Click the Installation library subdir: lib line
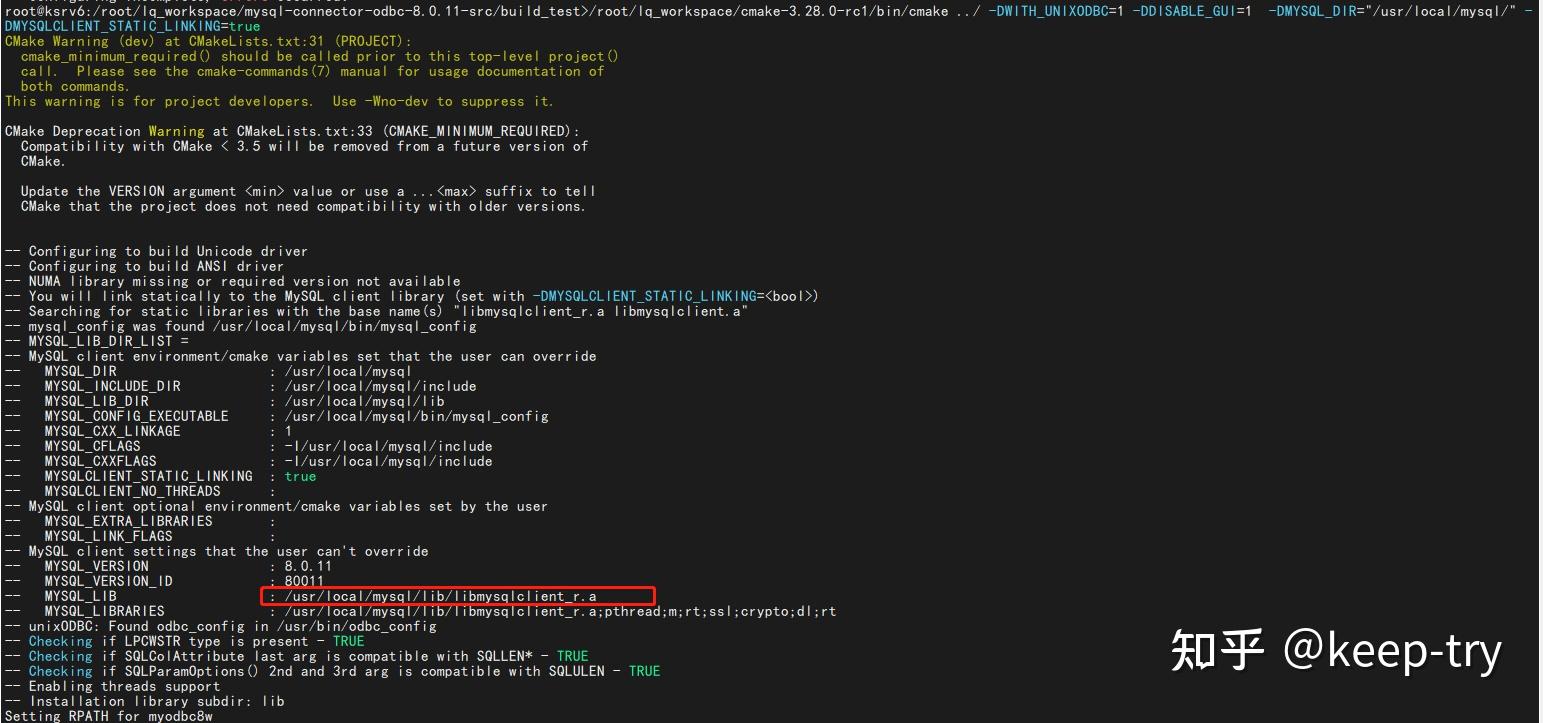Viewport: 1543px width, 723px height. [x=145, y=701]
